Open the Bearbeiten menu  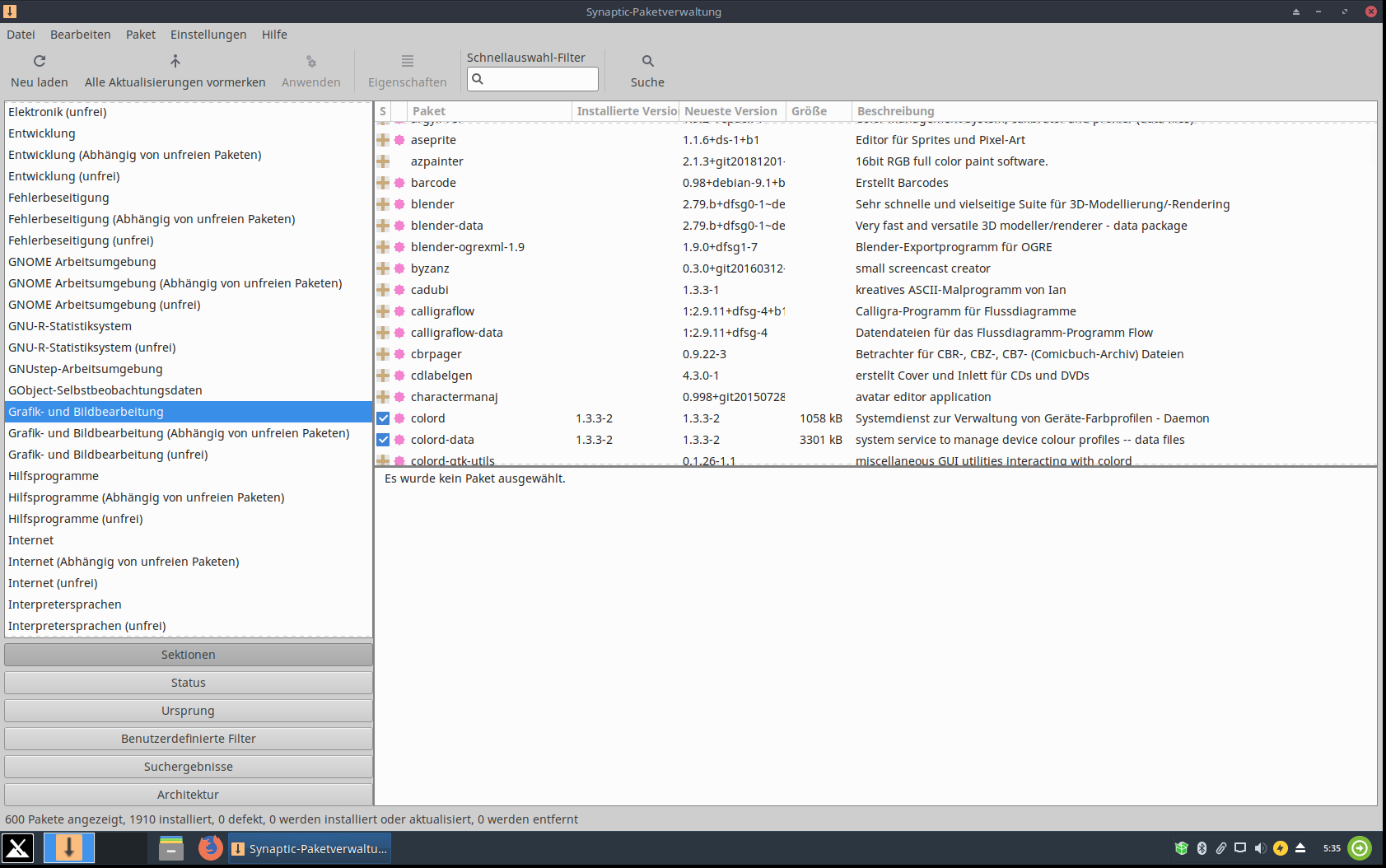[80, 35]
